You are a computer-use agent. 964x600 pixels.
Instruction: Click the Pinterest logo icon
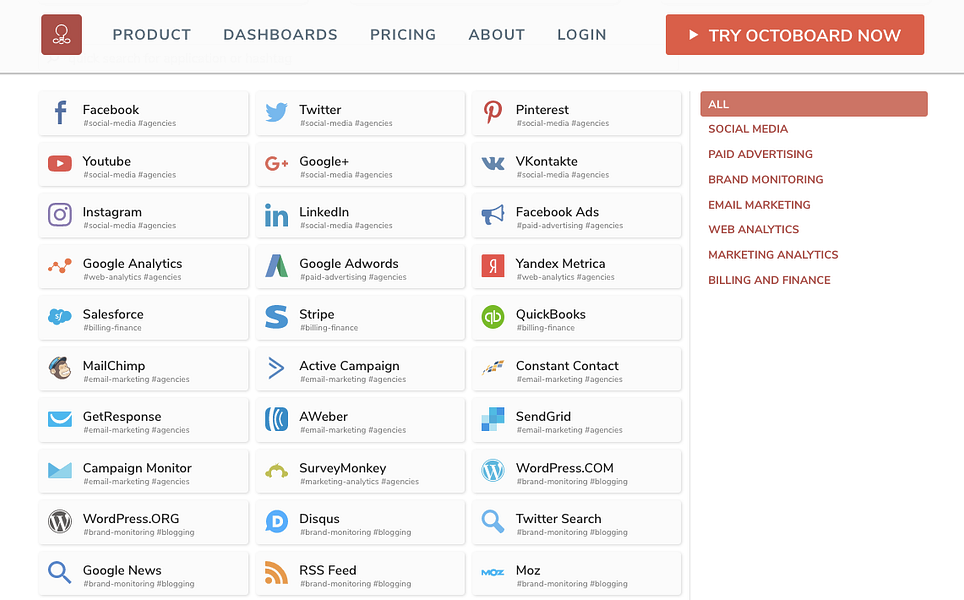(x=493, y=112)
